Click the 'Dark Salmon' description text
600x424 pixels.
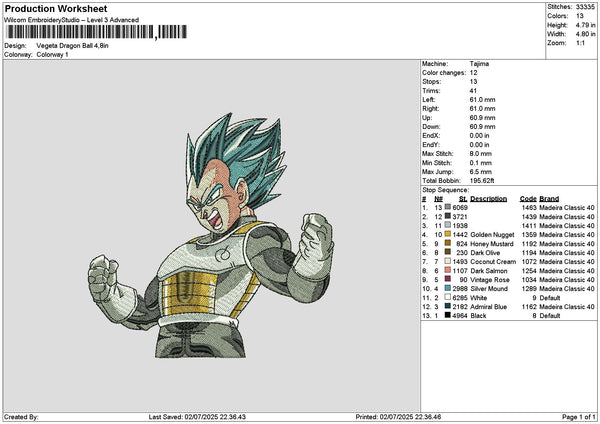pyautogui.click(x=489, y=271)
